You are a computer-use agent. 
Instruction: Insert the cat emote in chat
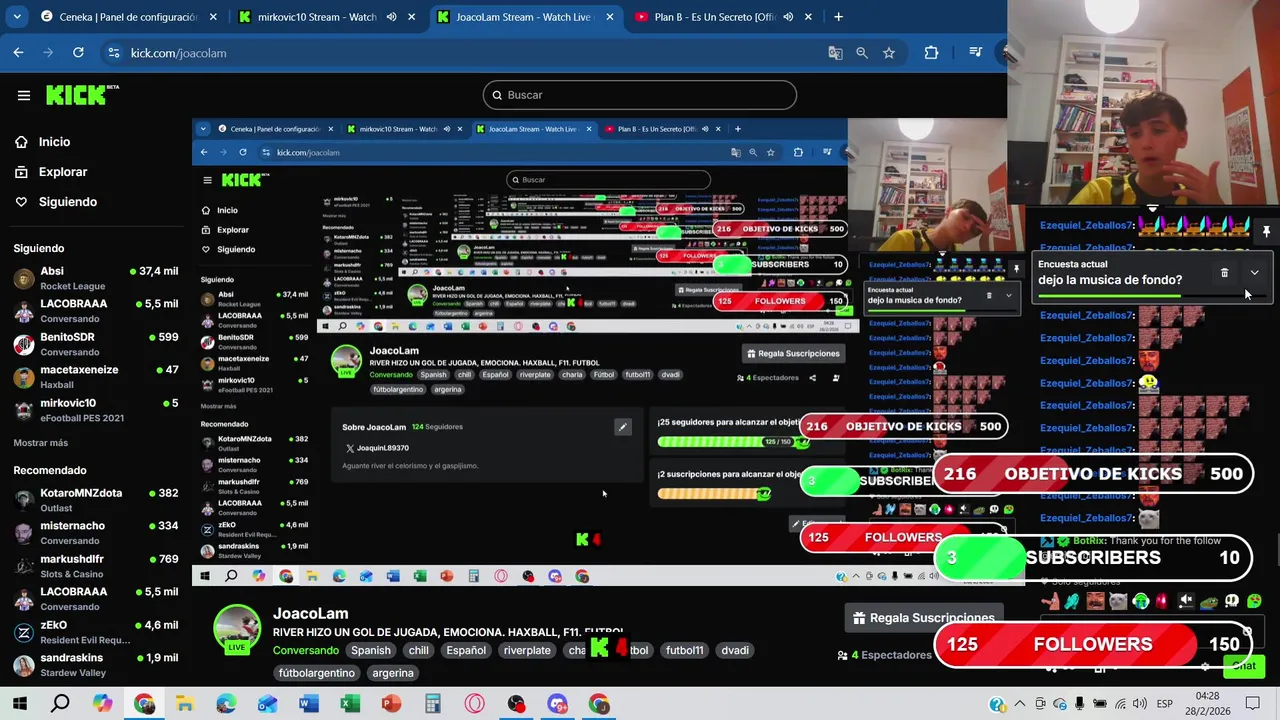coord(1118,601)
